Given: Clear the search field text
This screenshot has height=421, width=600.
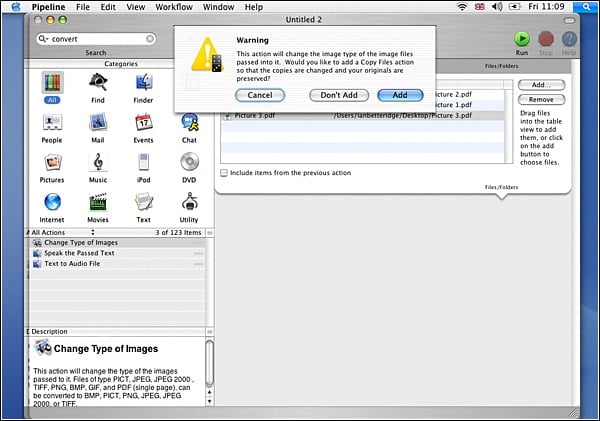Looking at the screenshot, I should (x=150, y=39).
